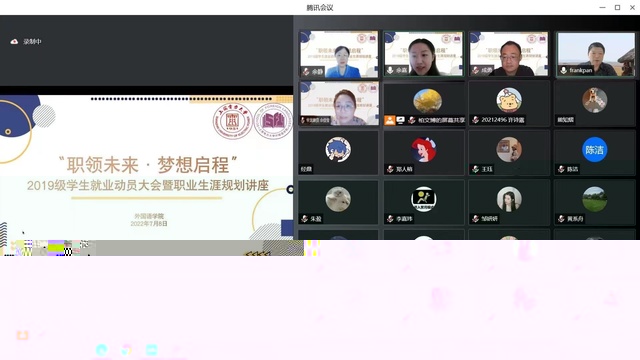The width and height of the screenshot is (640, 360).
Task: Click the muted mic icon on 陈洁's tile
Action: (x=561, y=169)
